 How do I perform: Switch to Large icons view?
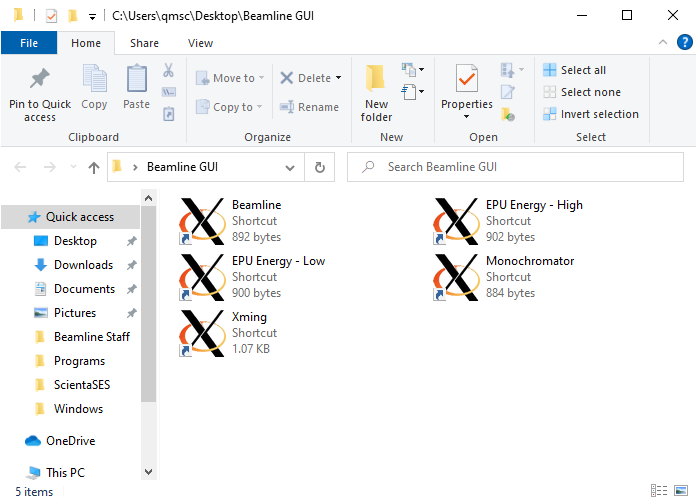click(x=681, y=491)
